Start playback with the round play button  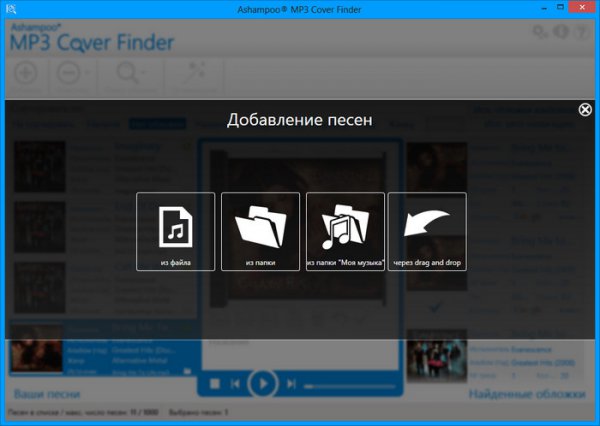(262, 383)
